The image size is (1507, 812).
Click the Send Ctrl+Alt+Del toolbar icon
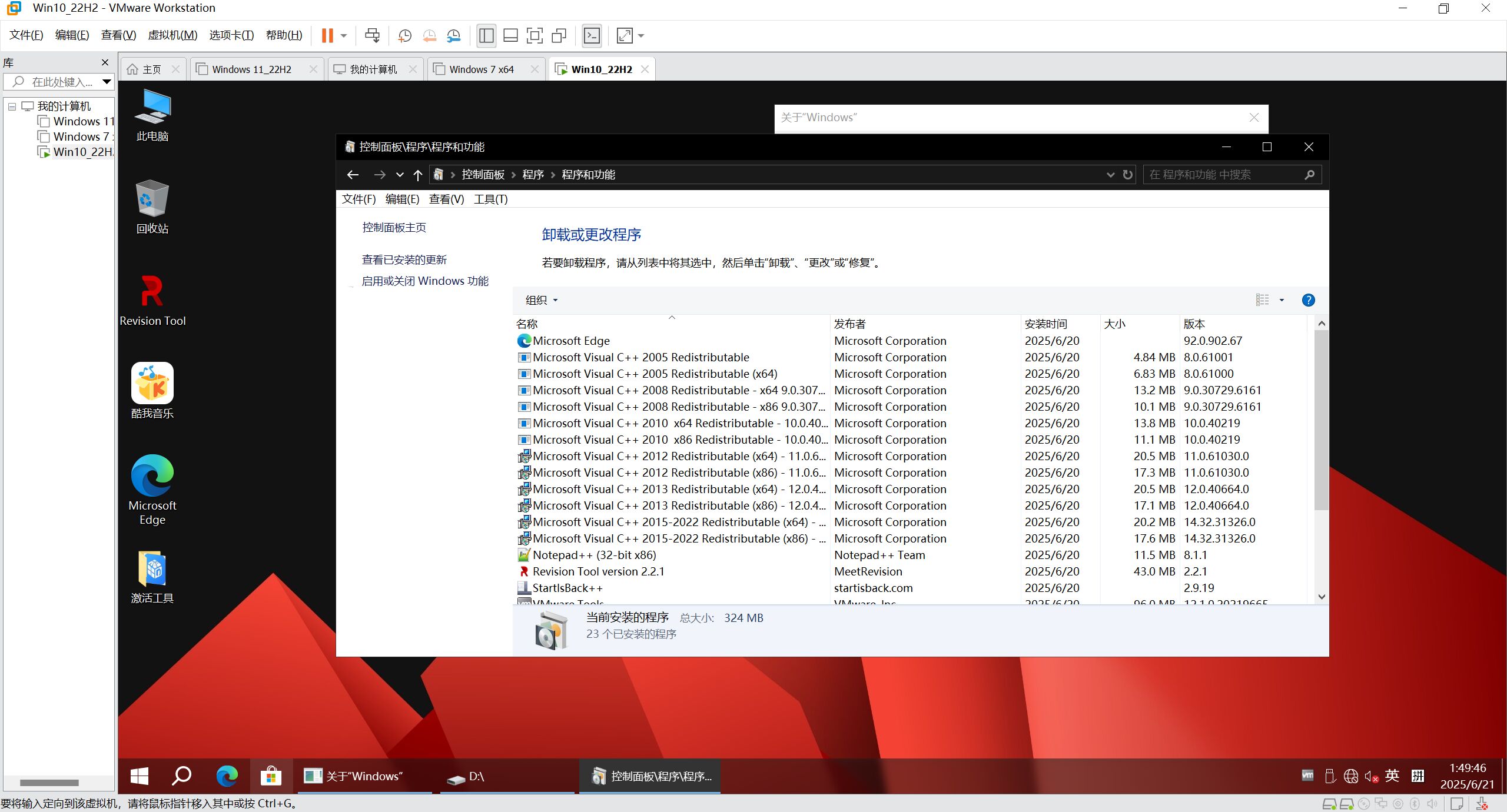(372, 36)
